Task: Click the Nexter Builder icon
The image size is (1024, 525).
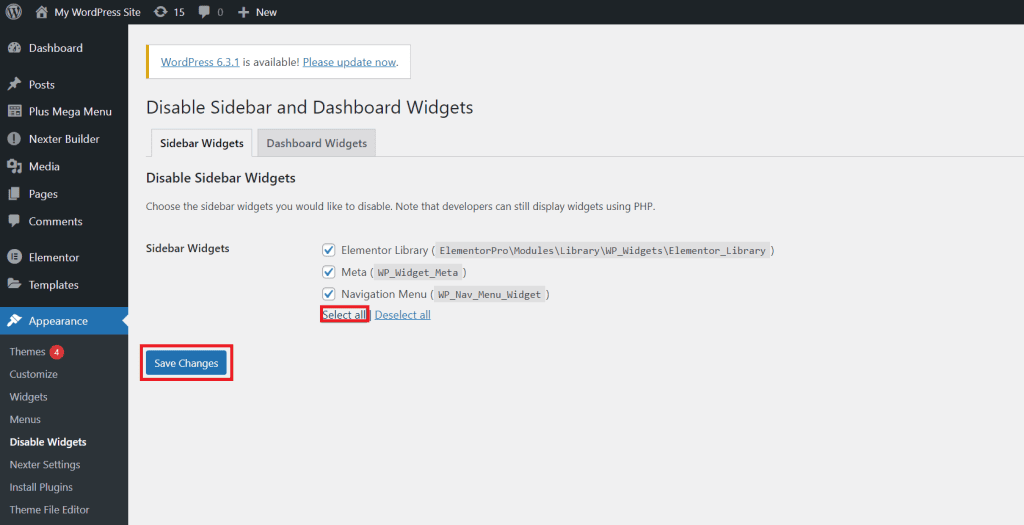Action: pos(14,139)
